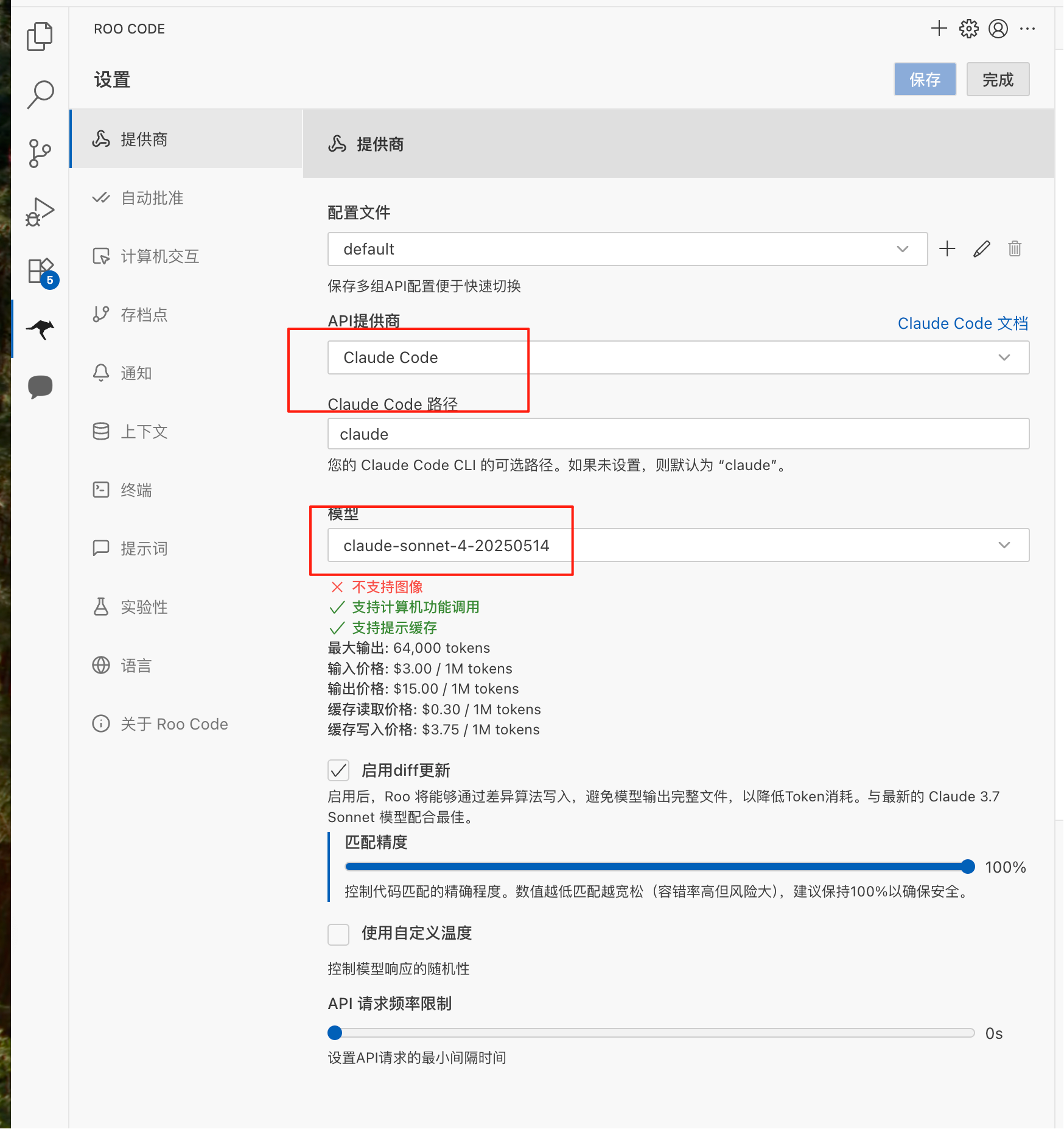
Task: Click the 0s rate limit value label
Action: pyautogui.click(x=994, y=1033)
